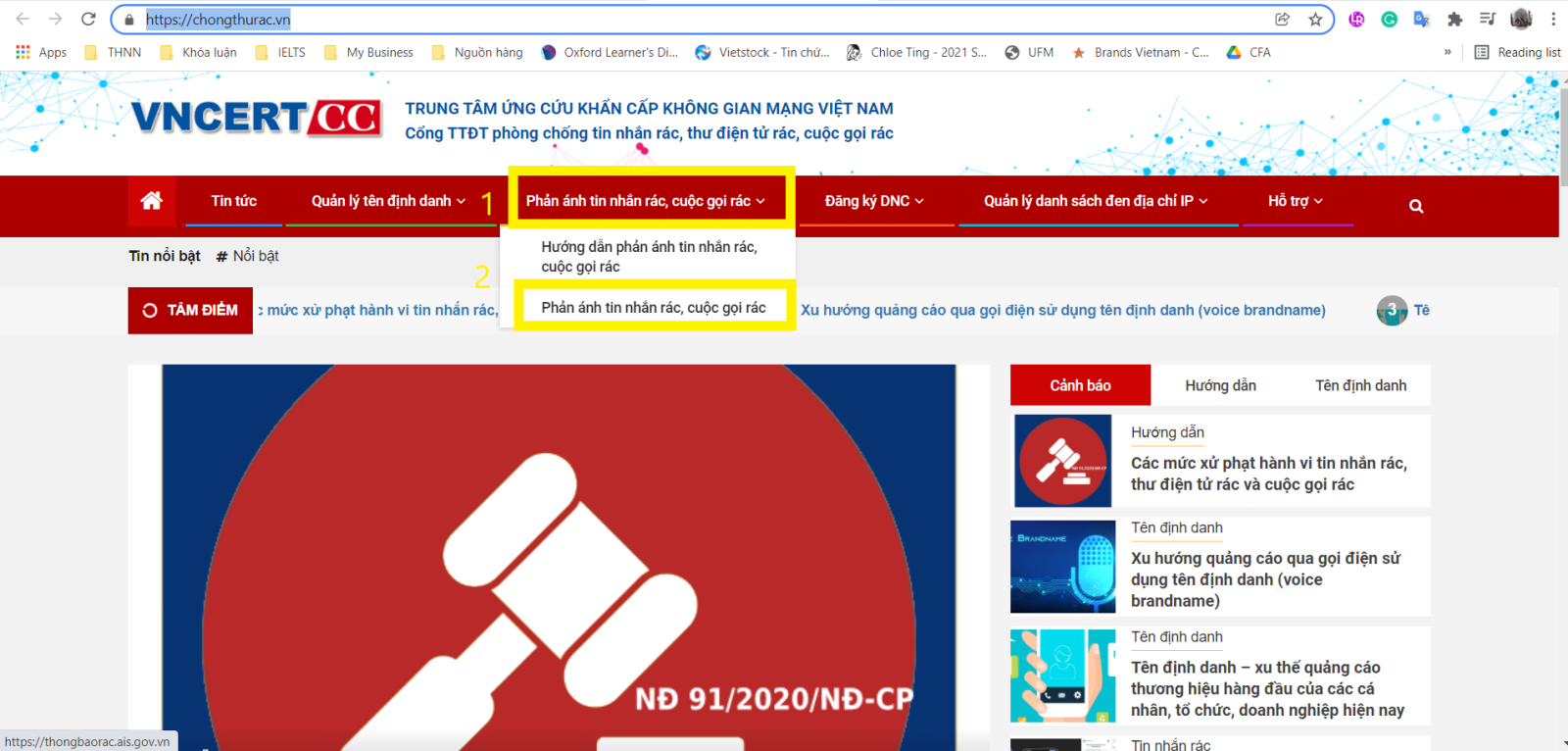Open the Chloe Ting bookmark
The image size is (1568, 751).
pyautogui.click(x=917, y=52)
